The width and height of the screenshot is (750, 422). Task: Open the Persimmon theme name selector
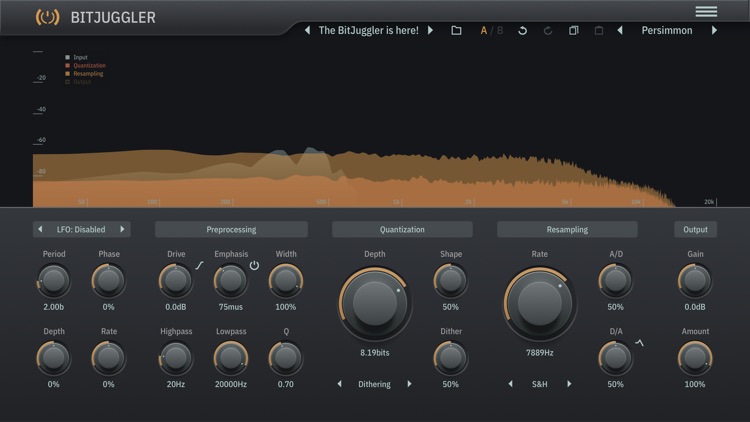coord(667,31)
